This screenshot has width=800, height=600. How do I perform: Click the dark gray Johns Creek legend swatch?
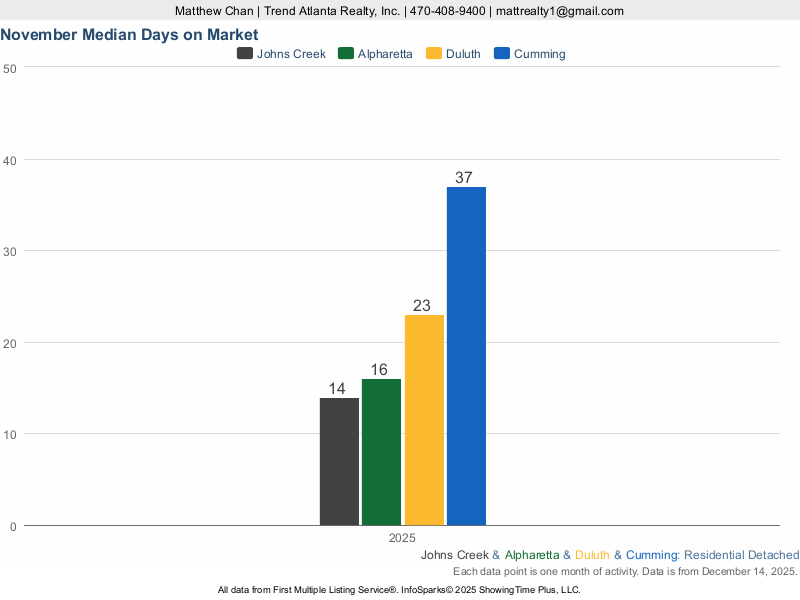click(x=244, y=54)
